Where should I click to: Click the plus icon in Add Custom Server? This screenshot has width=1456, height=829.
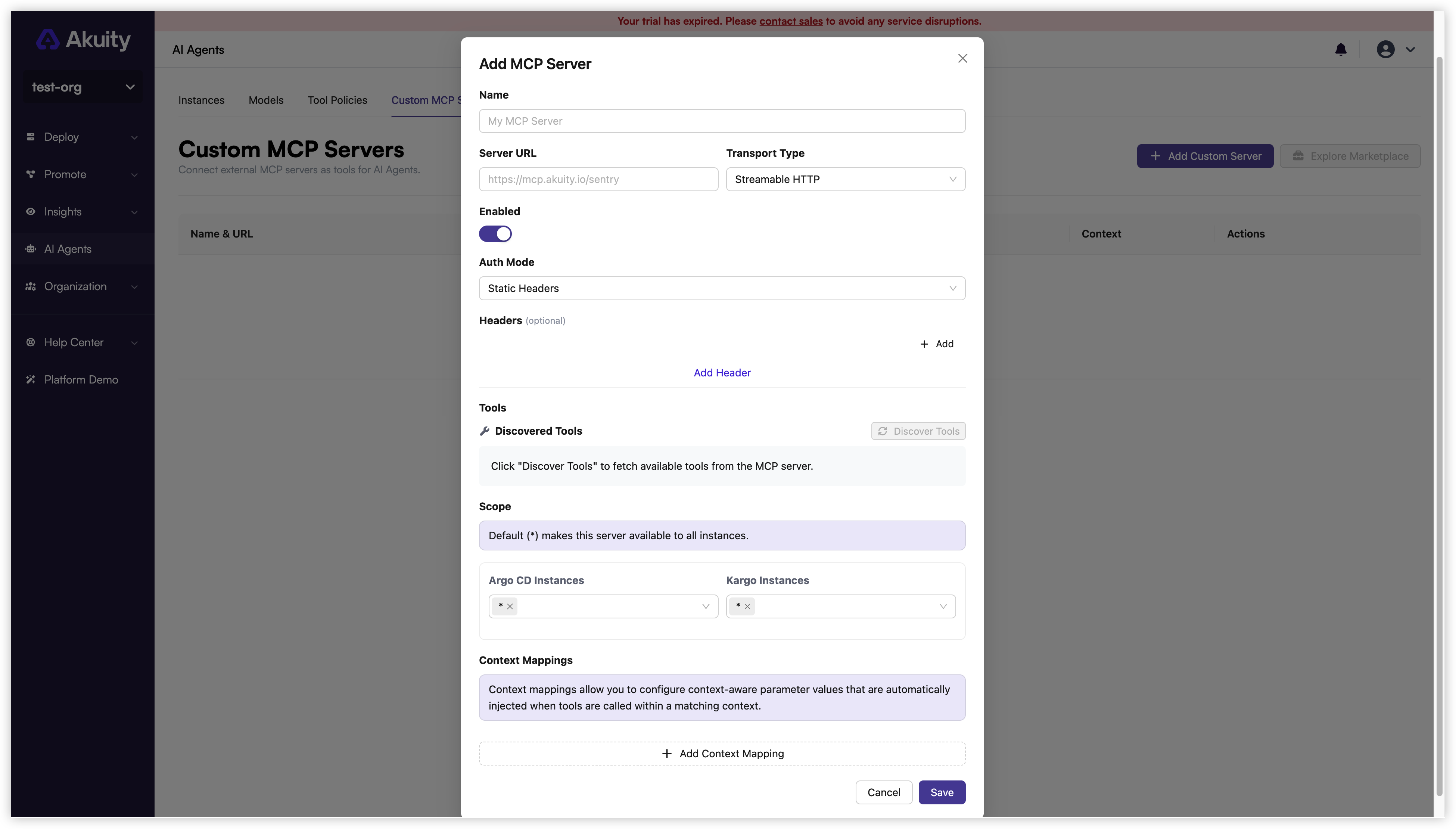1155,156
